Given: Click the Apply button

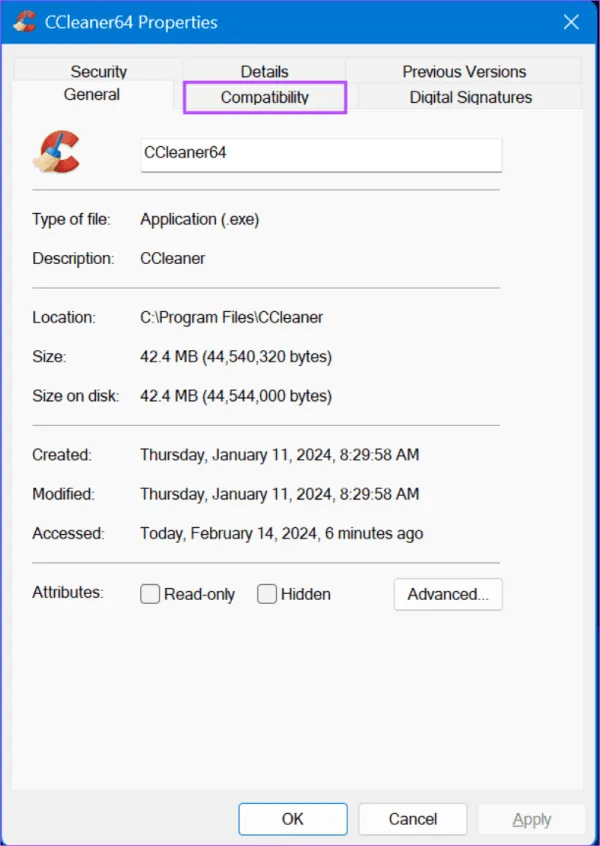Looking at the screenshot, I should pyautogui.click(x=532, y=818).
